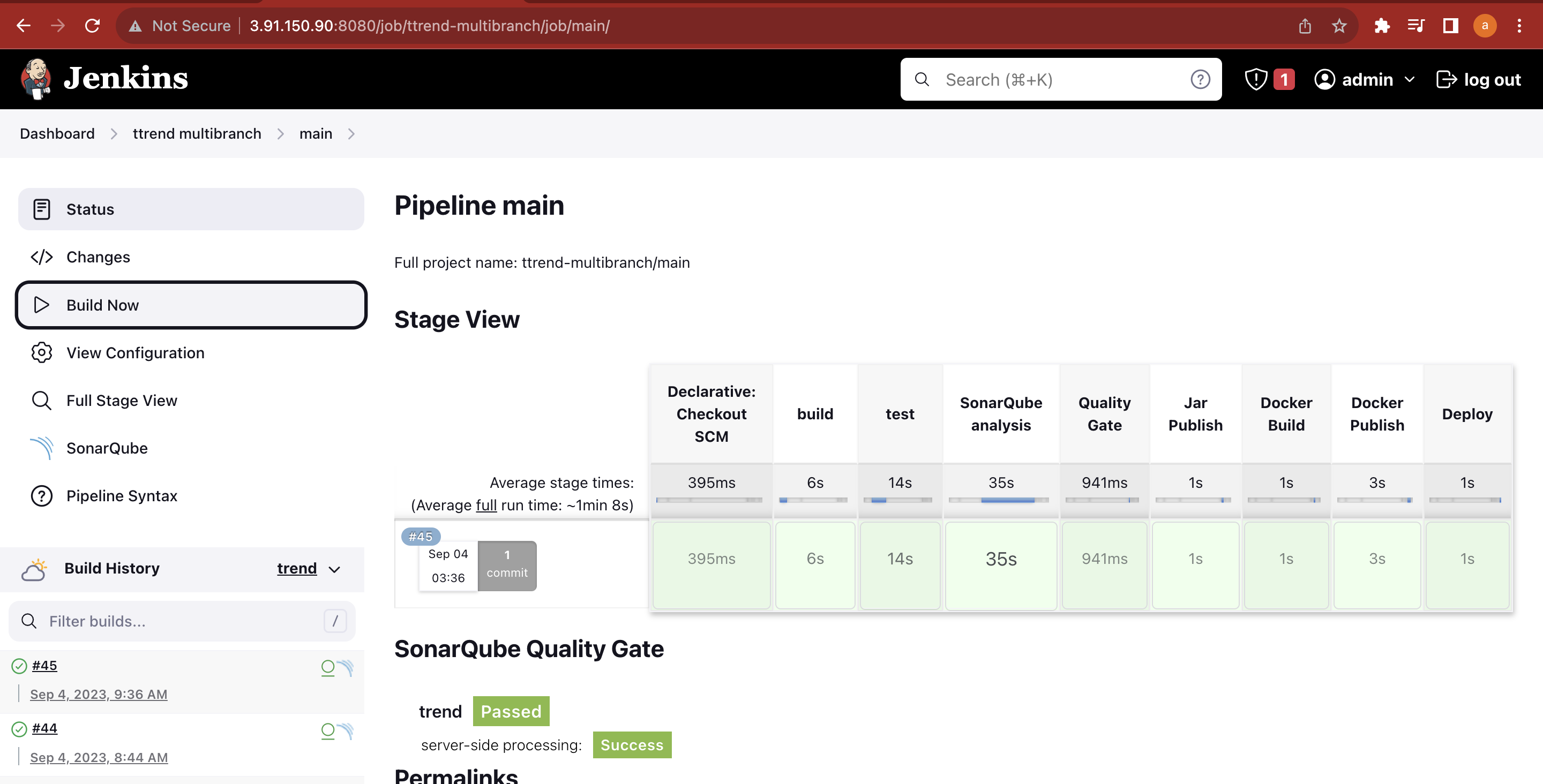This screenshot has height=784, width=1543.
Task: Select Pipeline Syntax in the sidebar
Action: point(122,496)
